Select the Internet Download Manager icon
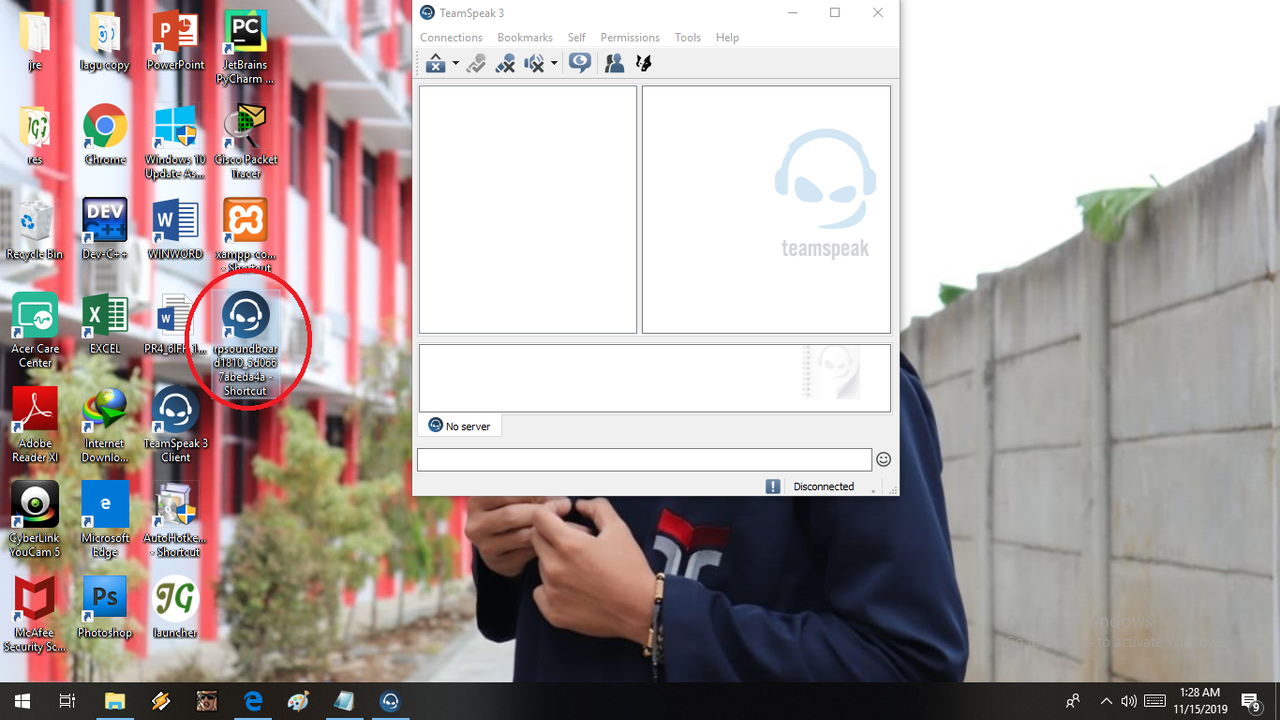Image resolution: width=1280 pixels, height=720 pixels. (105, 425)
